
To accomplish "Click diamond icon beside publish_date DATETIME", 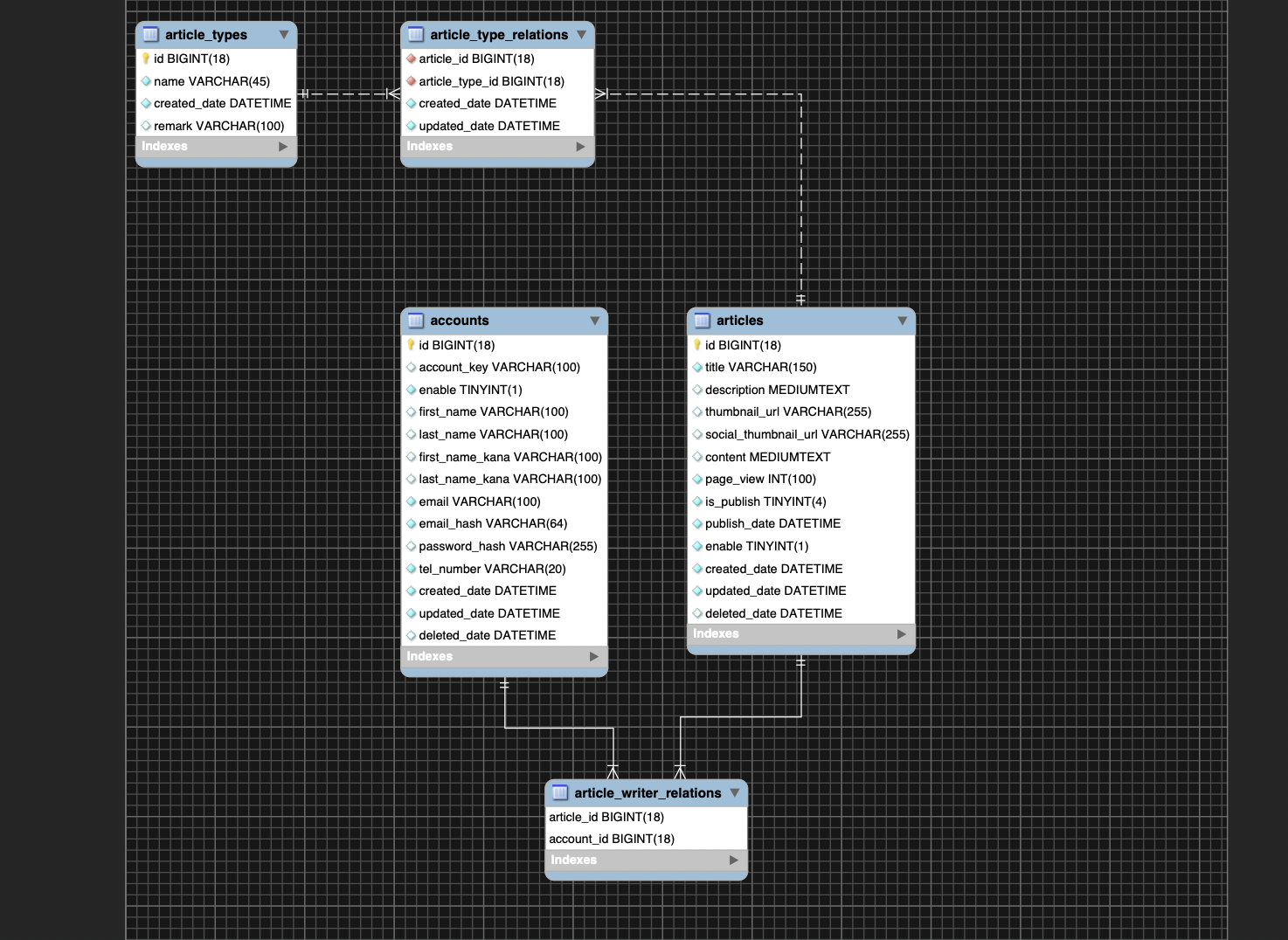I will point(697,523).
